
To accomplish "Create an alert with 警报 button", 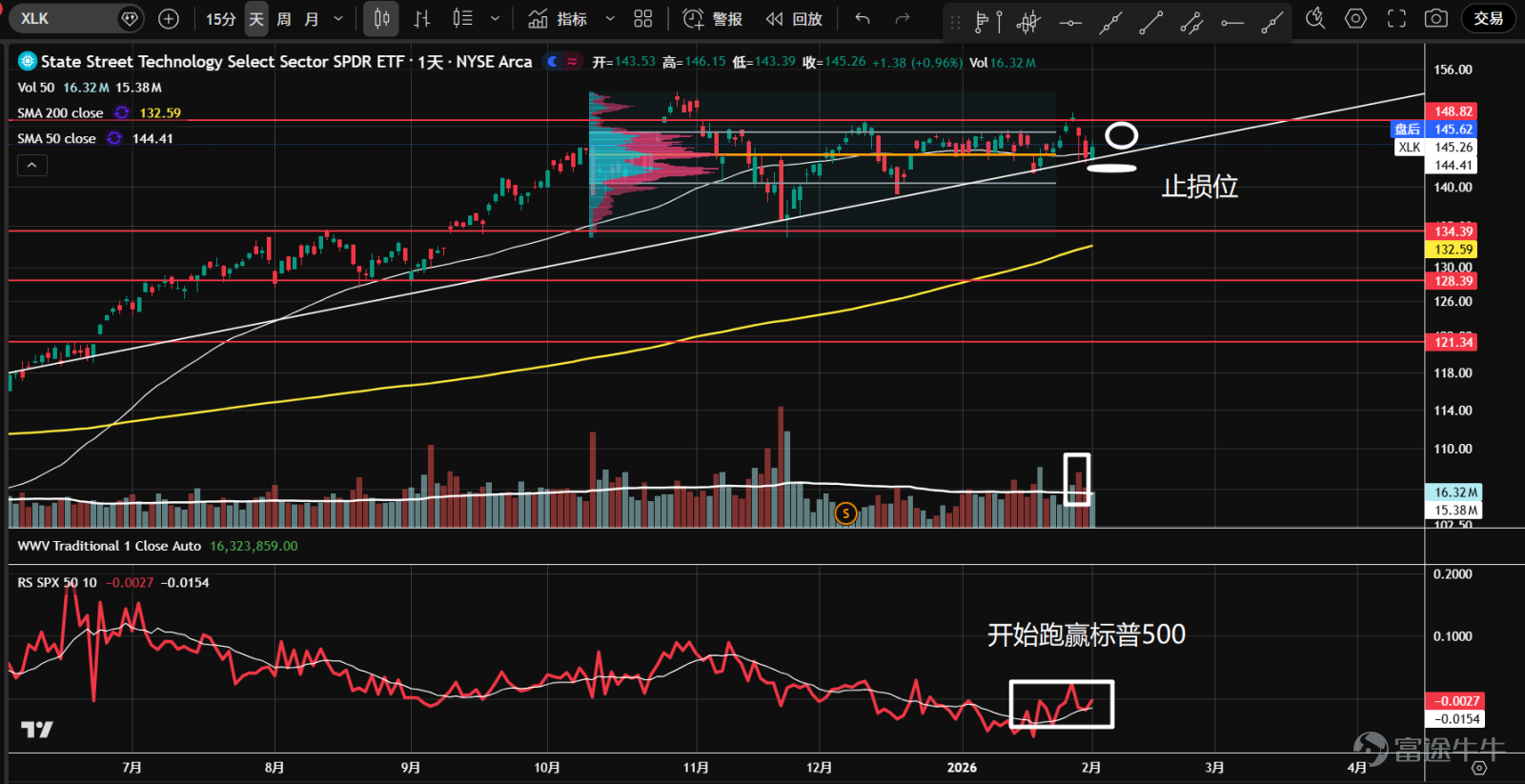I will click(713, 19).
